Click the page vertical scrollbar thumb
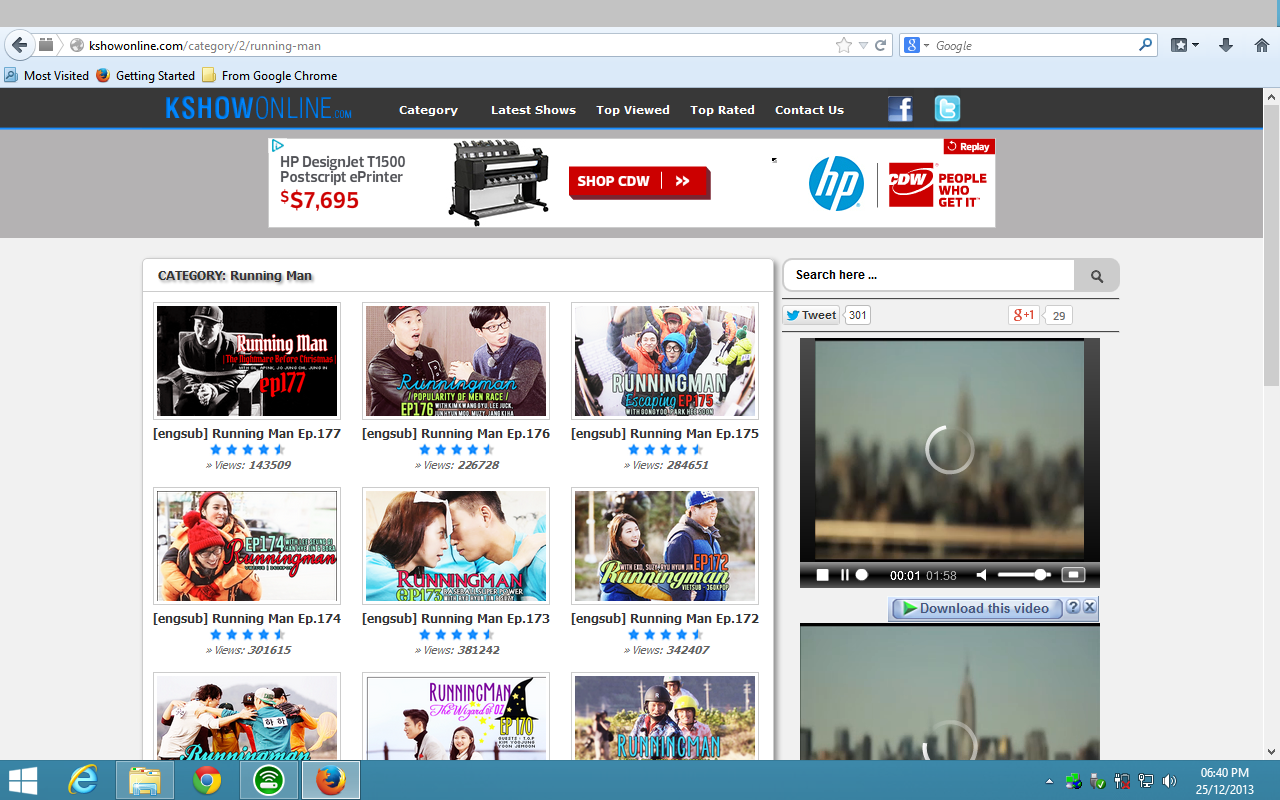Viewport: 1280px width, 800px height. (1271, 245)
